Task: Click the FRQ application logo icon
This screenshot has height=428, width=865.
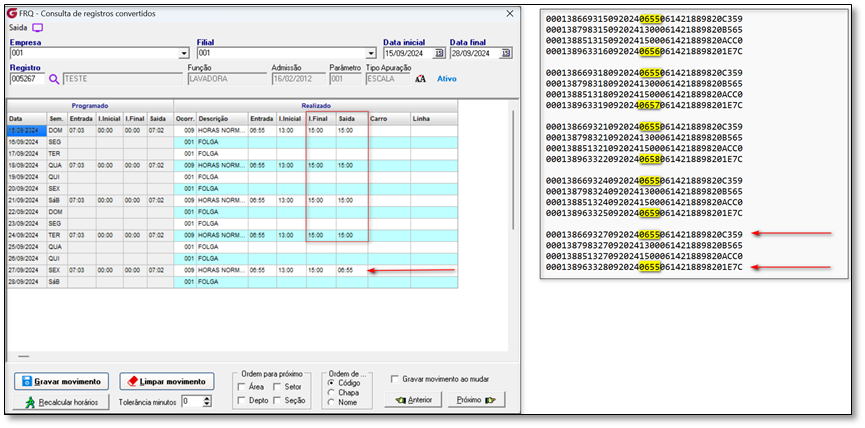Action: pos(13,13)
